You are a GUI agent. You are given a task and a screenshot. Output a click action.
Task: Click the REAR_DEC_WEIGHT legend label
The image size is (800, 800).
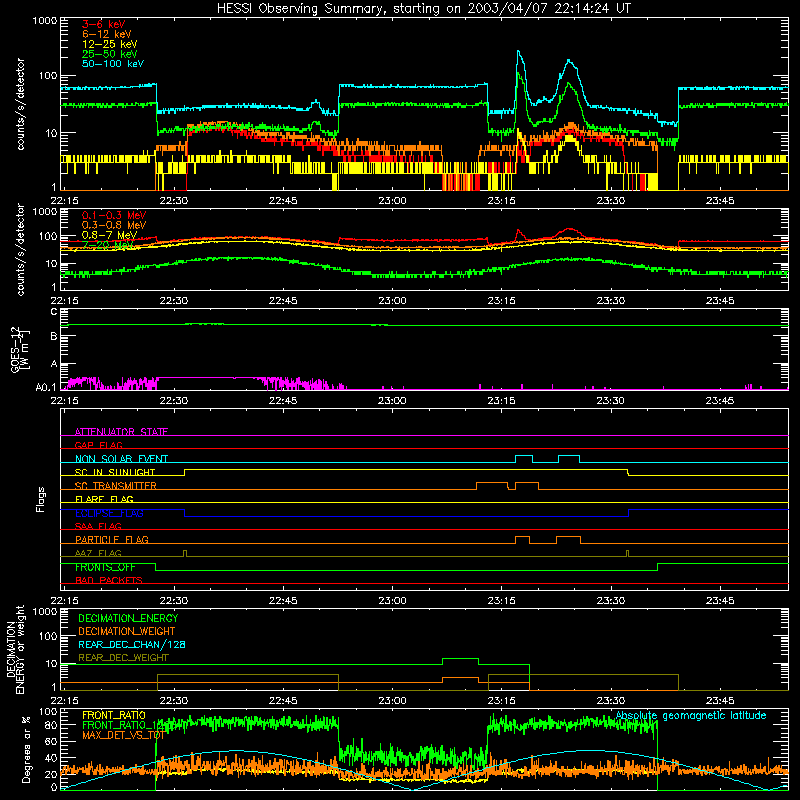pos(123,658)
